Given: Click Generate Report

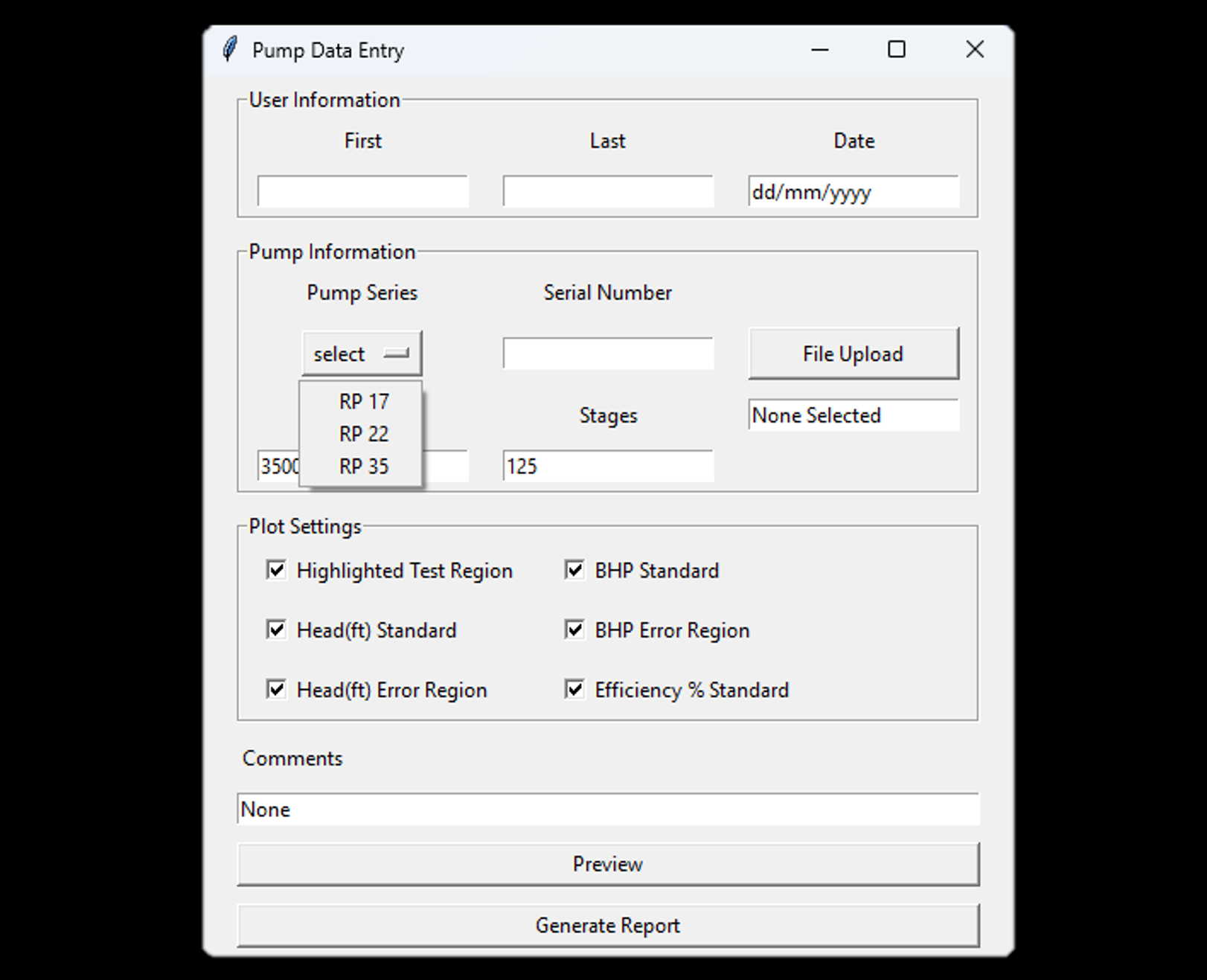Looking at the screenshot, I should click(607, 925).
